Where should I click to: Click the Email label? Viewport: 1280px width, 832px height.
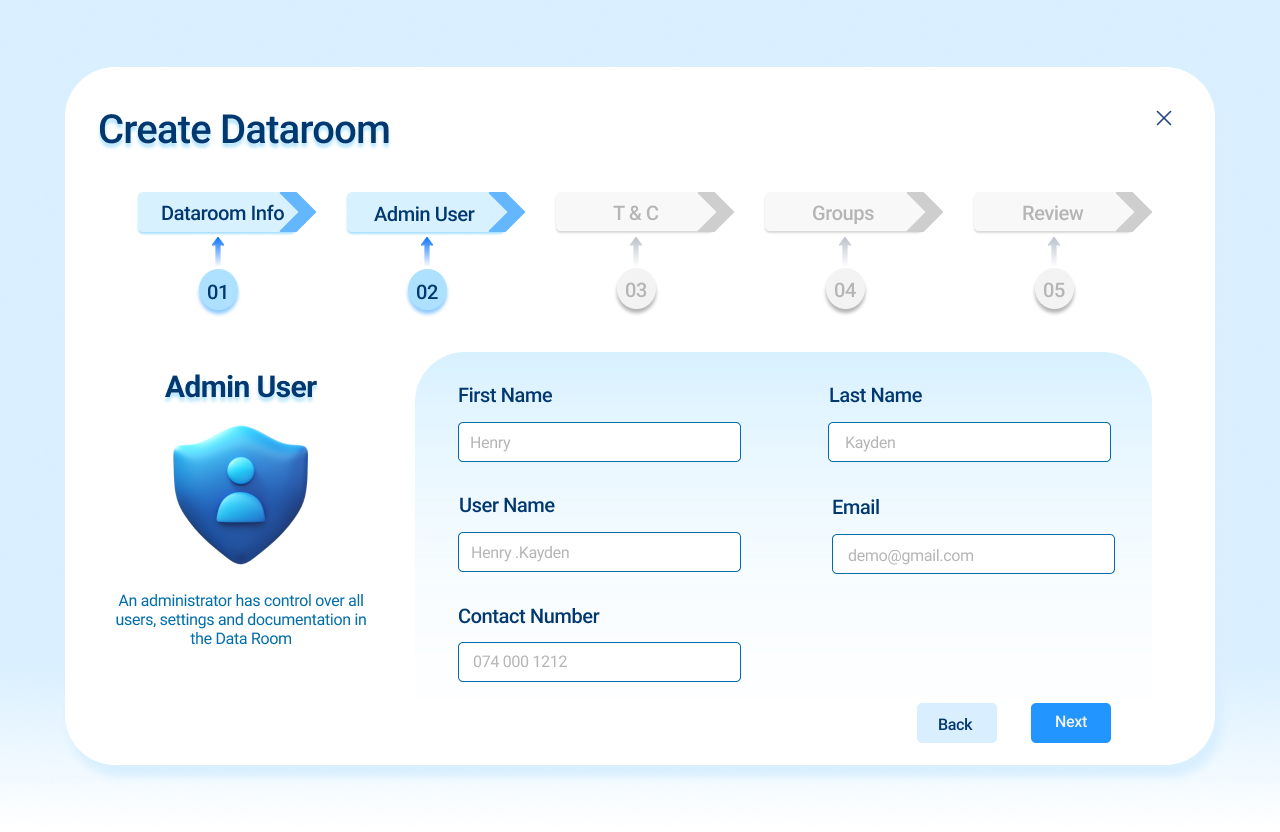(856, 508)
